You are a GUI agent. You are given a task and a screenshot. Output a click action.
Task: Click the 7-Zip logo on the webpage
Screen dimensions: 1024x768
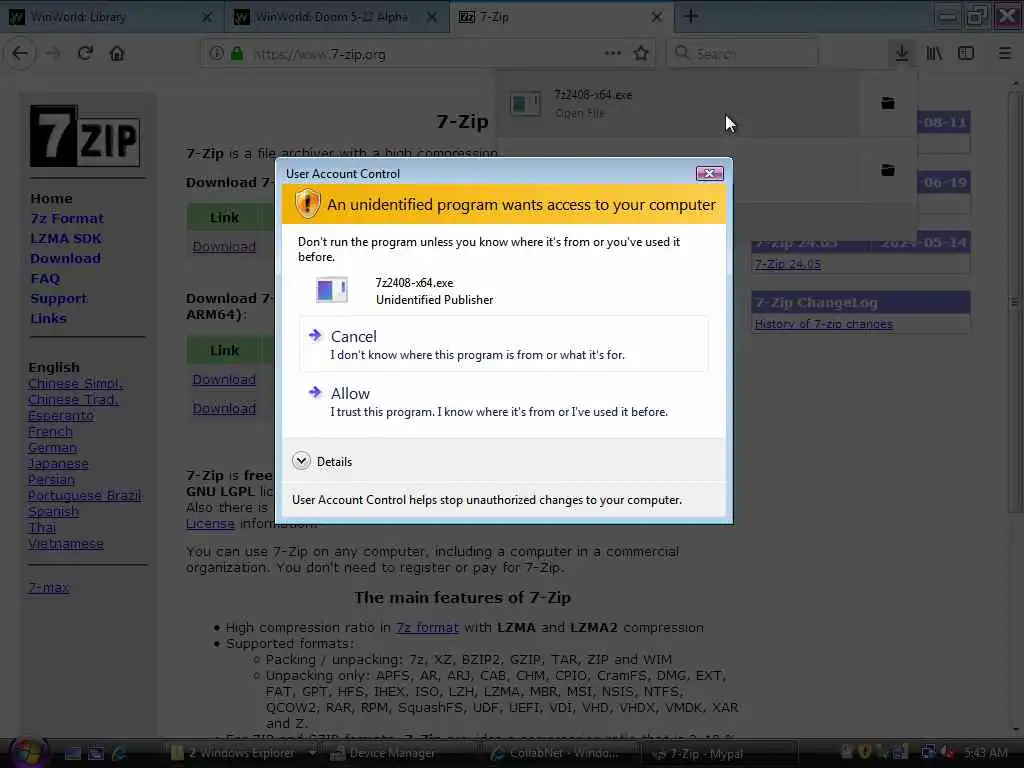(x=85, y=136)
